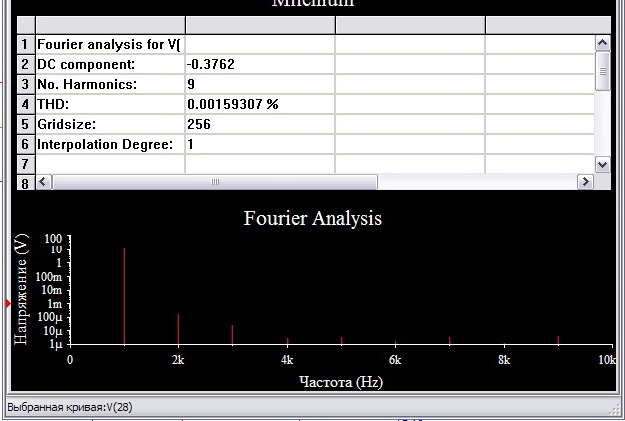Click the 'Fourier Analysis' chart title
Screen dimensions: 625x421
pos(312,218)
